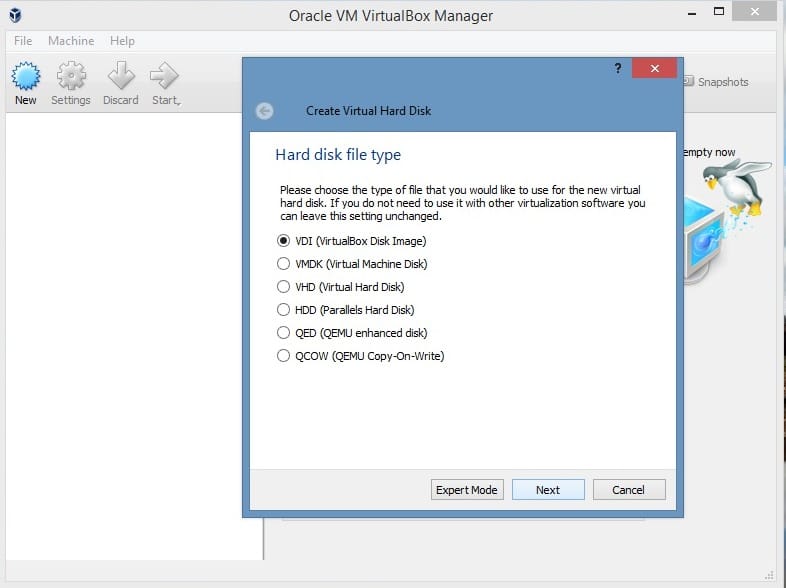Click the Discard arrow icon
This screenshot has height=588, width=786.
point(121,77)
